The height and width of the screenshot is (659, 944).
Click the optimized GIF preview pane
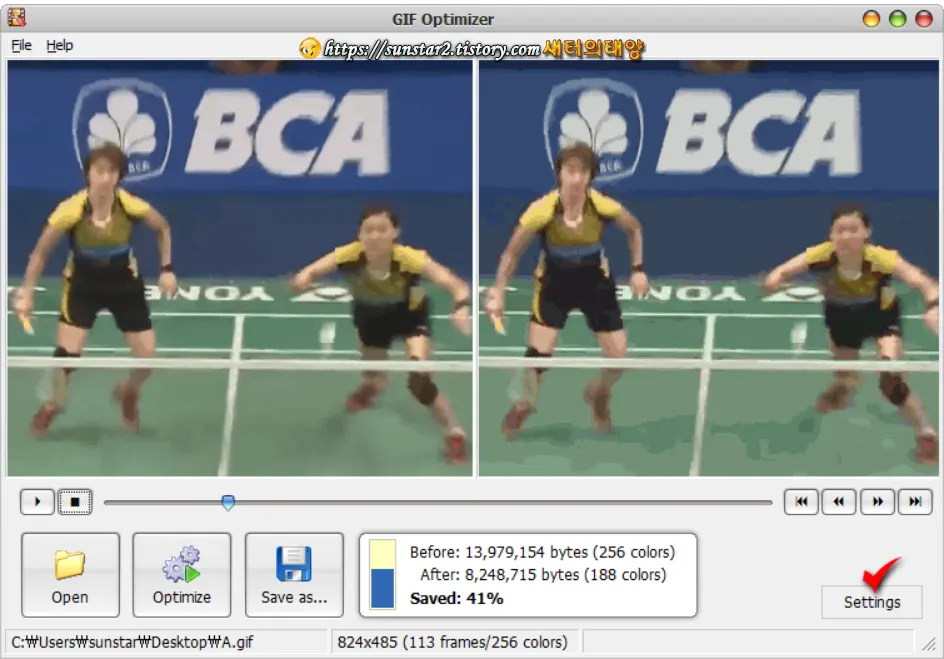coord(709,268)
